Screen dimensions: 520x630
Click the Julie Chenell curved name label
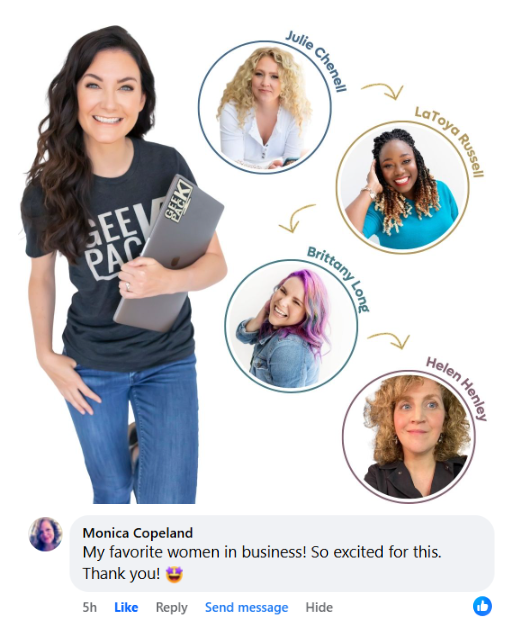tap(316, 61)
